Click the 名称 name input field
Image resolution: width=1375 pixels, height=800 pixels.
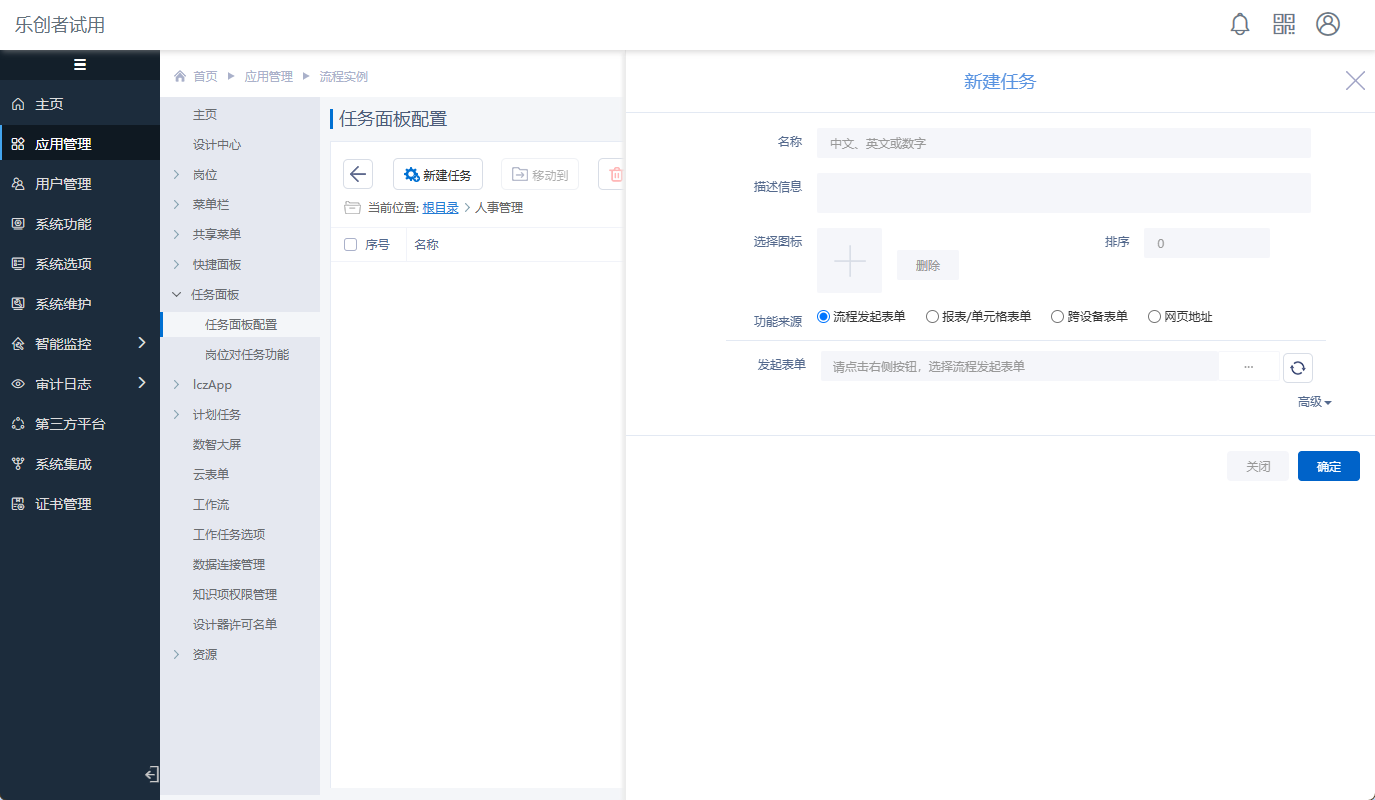pos(1063,143)
